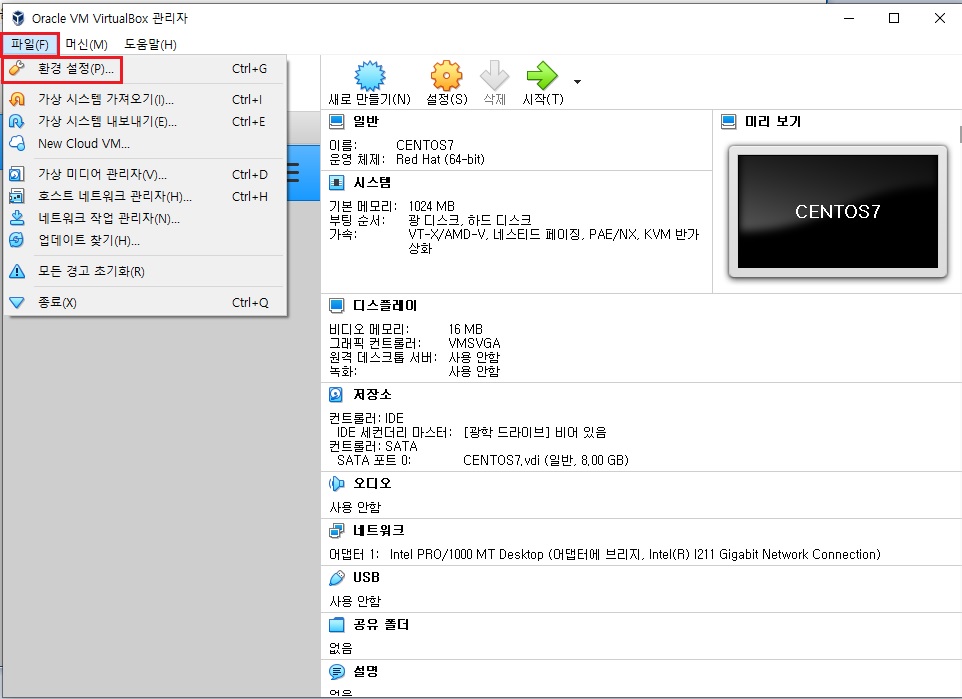Open the 공유 폴더 heading link
This screenshot has width=962, height=699.
[x=381, y=625]
